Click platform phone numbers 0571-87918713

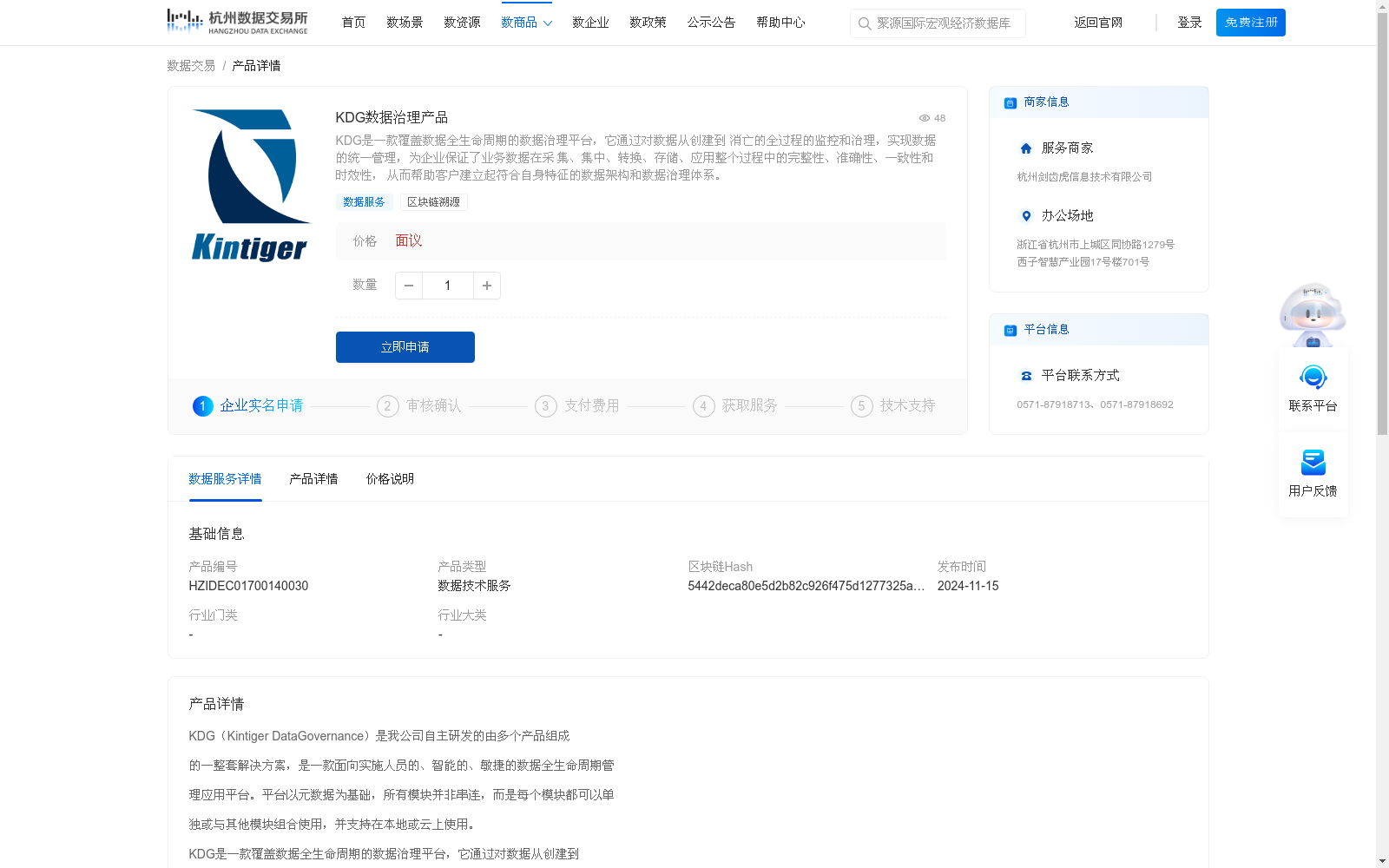[x=1095, y=404]
